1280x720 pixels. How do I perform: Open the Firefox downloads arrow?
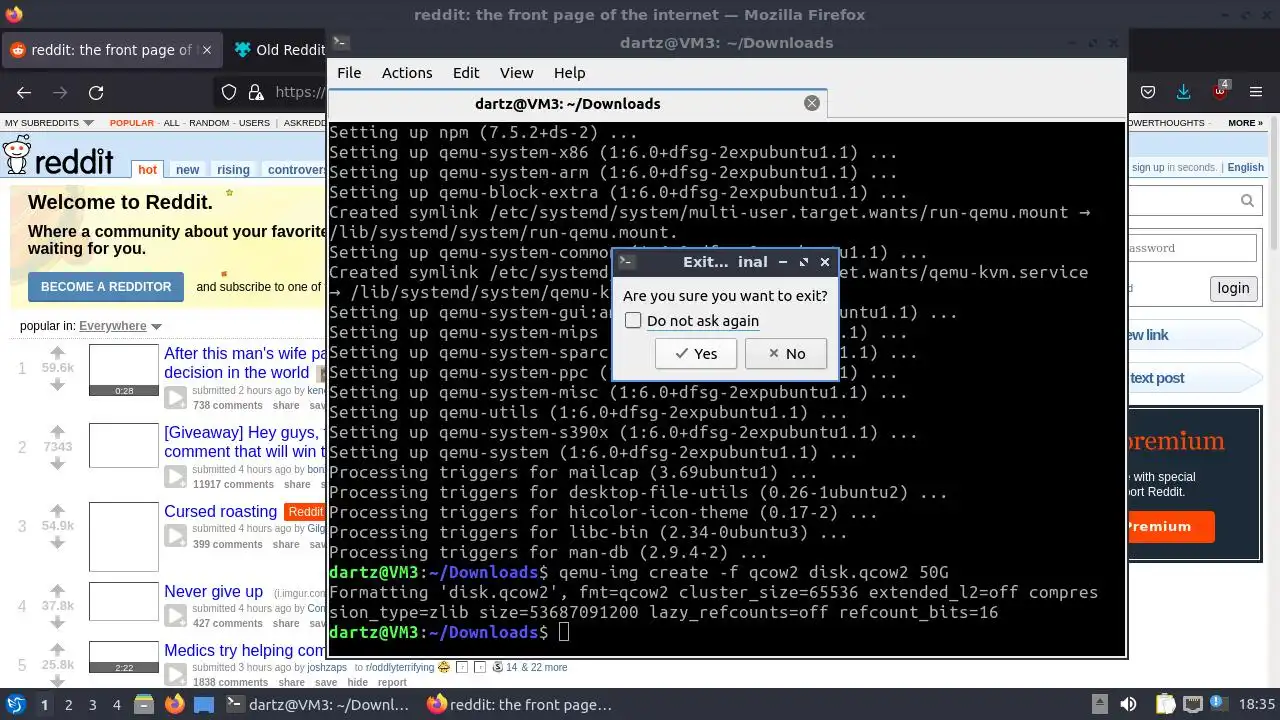(x=1184, y=92)
